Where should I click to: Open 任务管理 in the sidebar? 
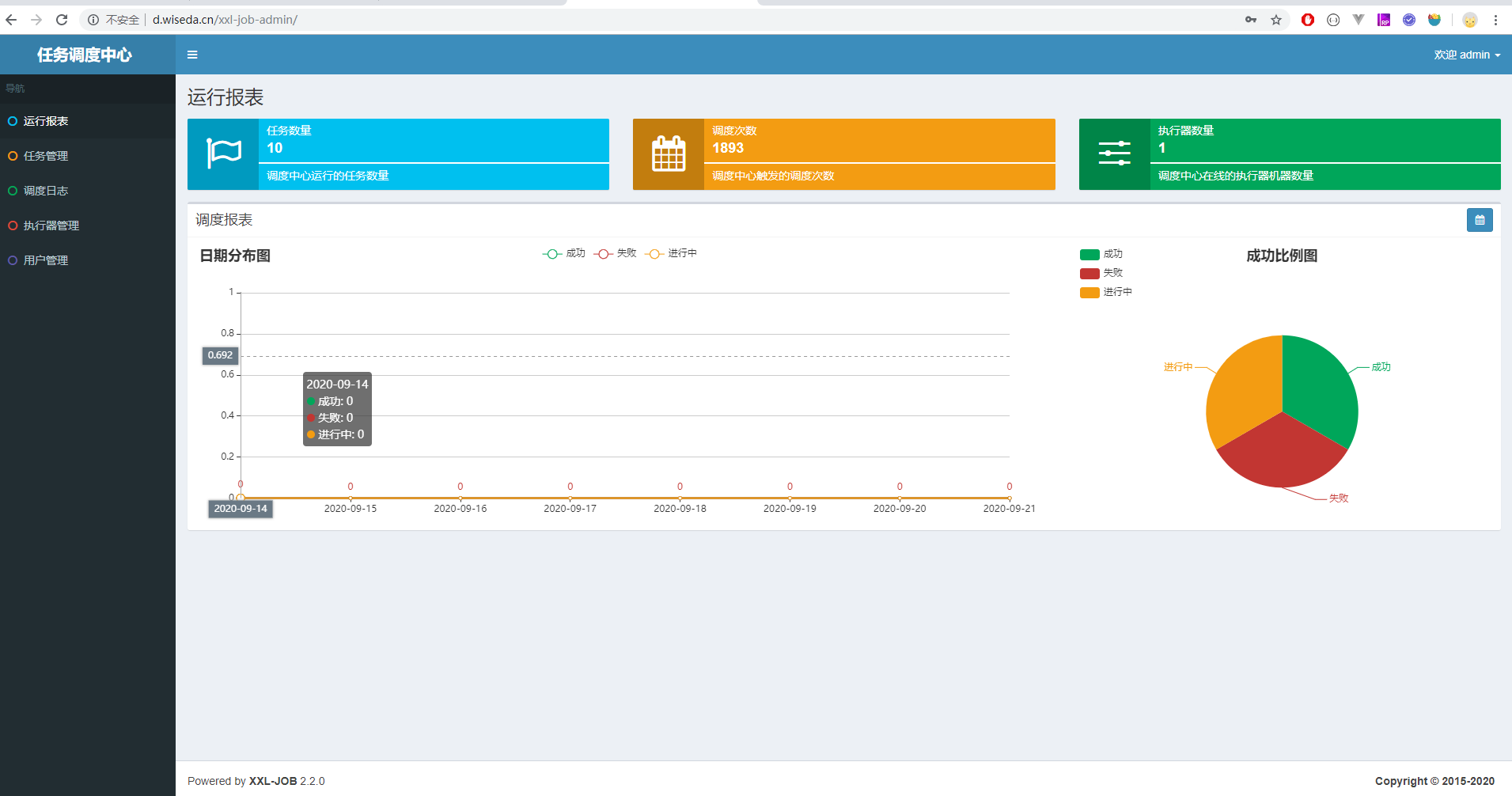46,156
